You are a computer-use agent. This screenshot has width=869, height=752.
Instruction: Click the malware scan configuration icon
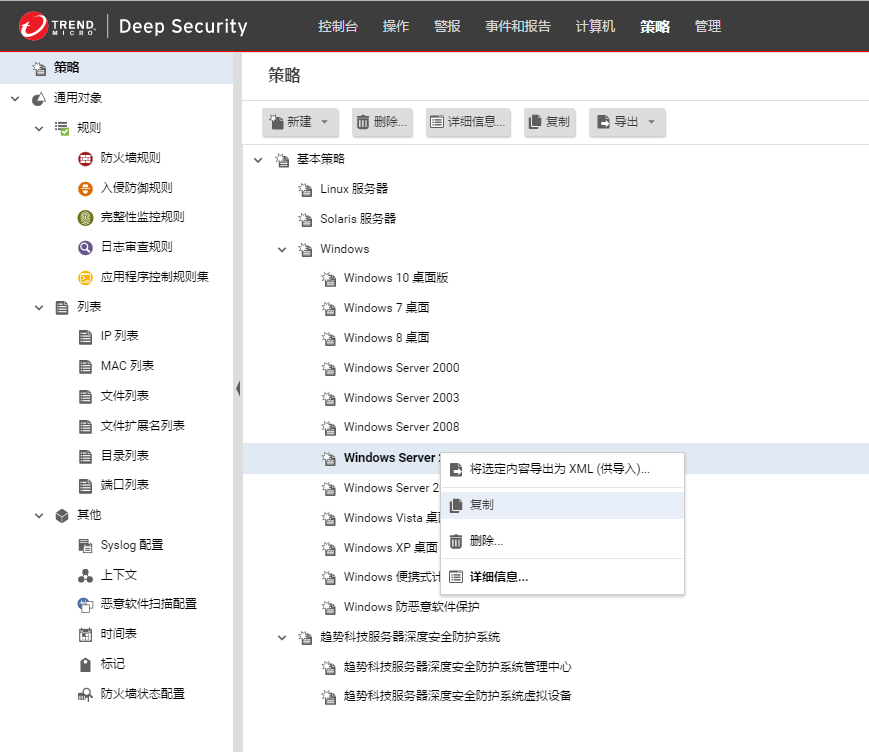85,604
